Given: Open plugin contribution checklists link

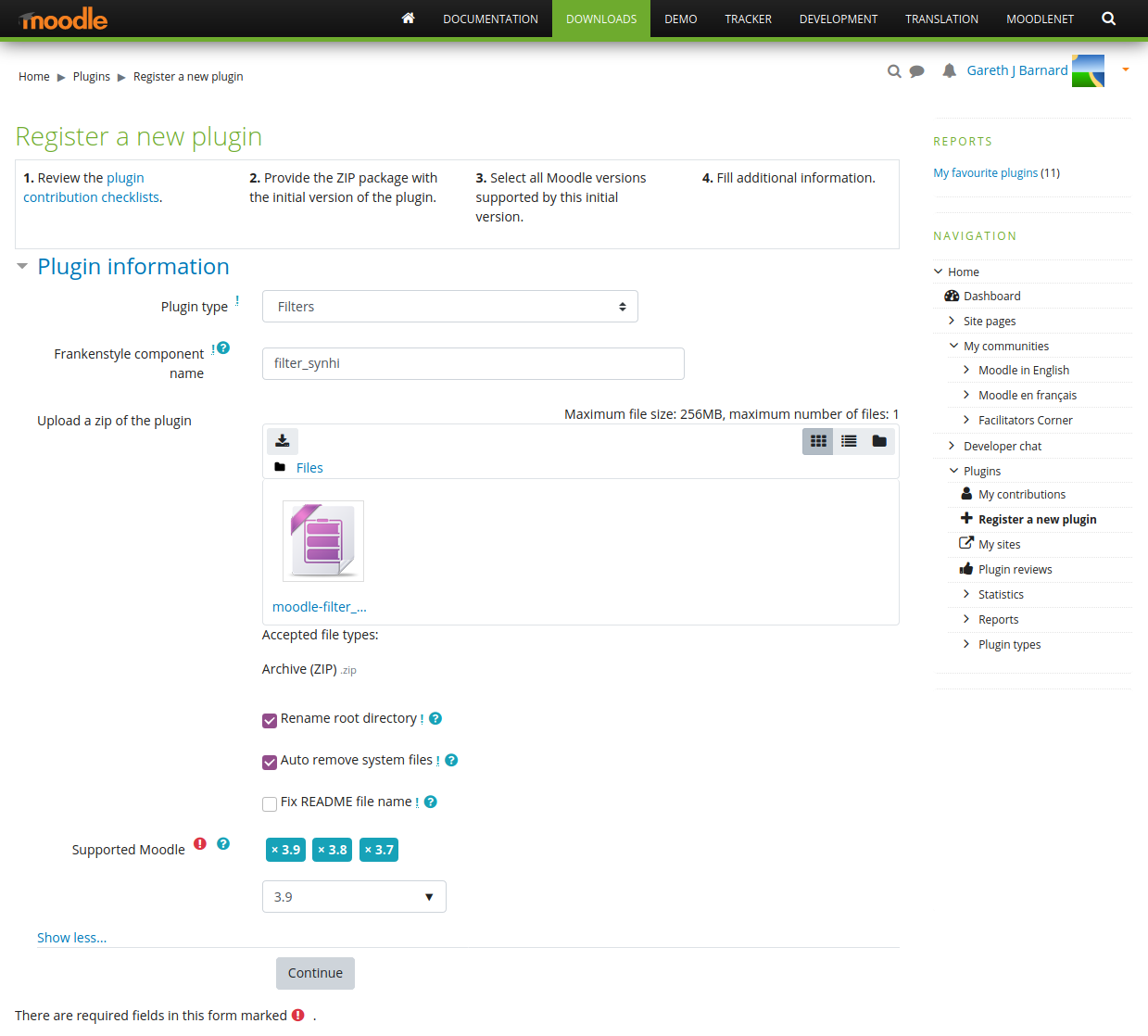Looking at the screenshot, I should [x=92, y=187].
